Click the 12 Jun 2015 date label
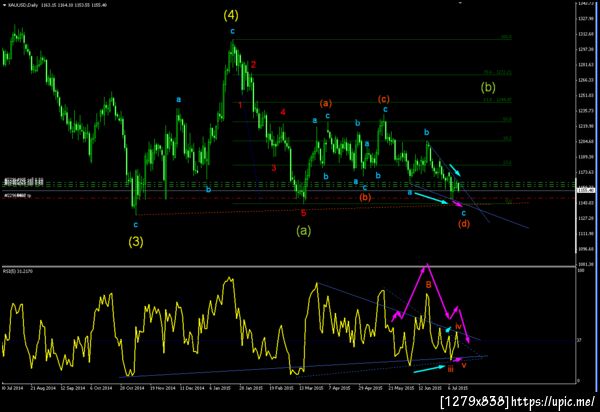This screenshot has height=412, width=600. coord(430,388)
